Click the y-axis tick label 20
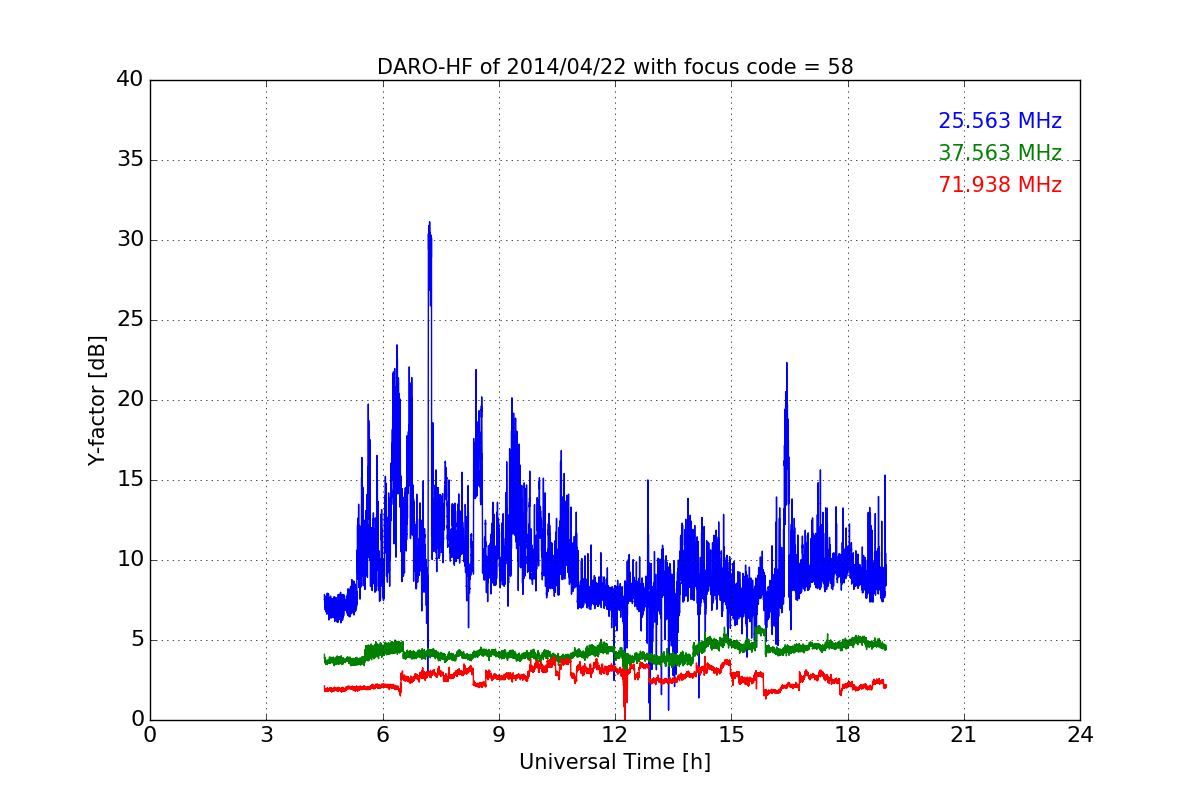The image size is (1200, 800). 129,400
